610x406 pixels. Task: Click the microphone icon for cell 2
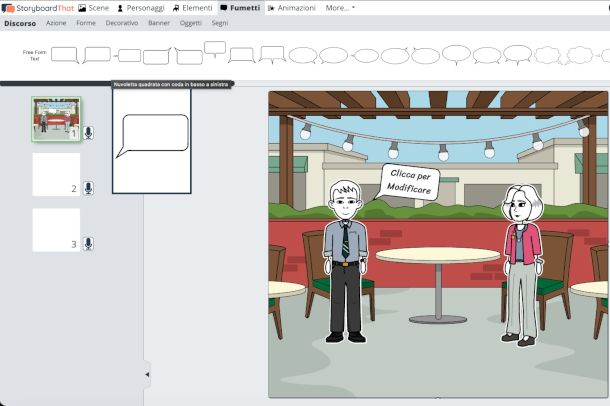pos(88,188)
